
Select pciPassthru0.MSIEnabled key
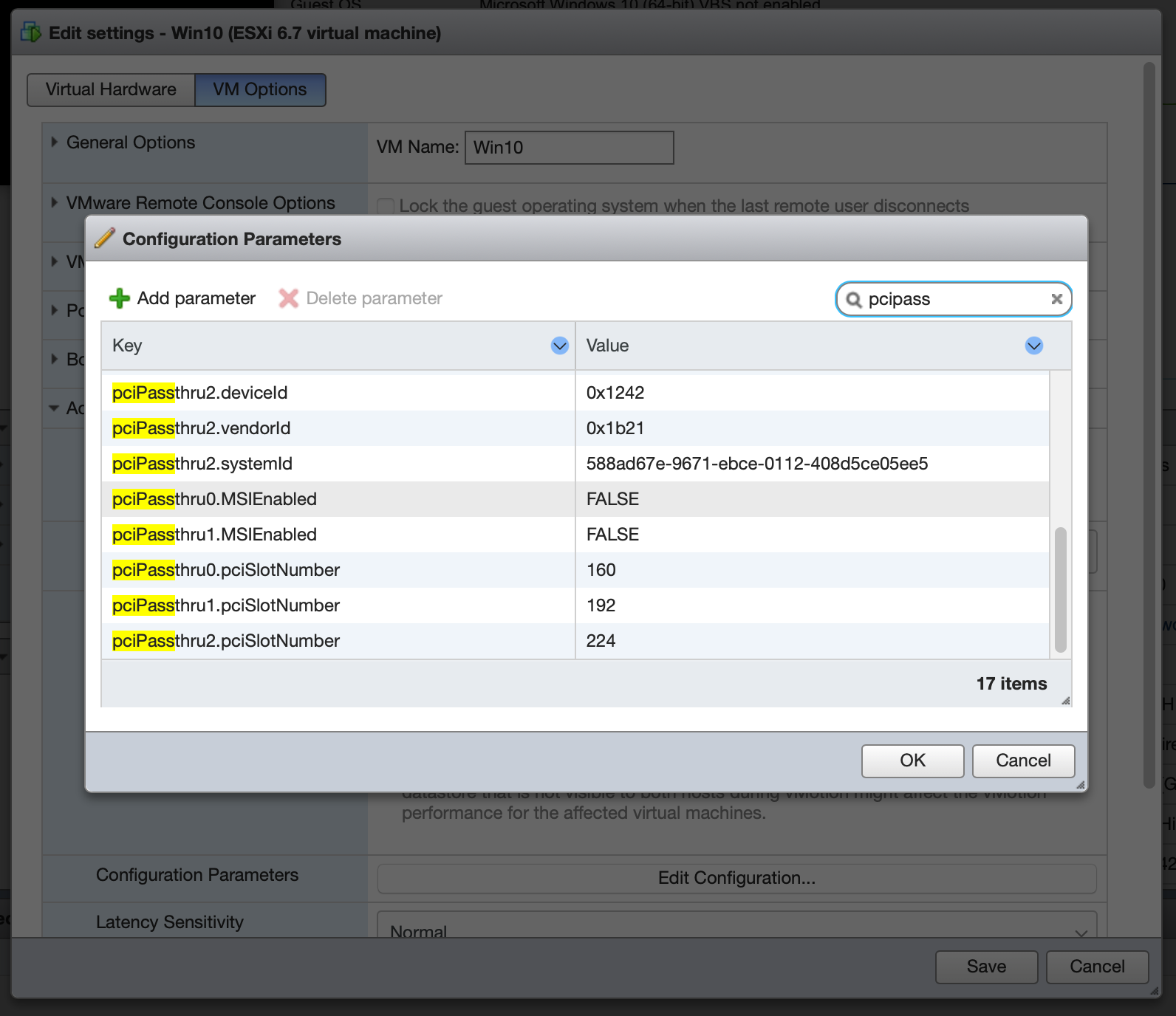[x=214, y=499]
